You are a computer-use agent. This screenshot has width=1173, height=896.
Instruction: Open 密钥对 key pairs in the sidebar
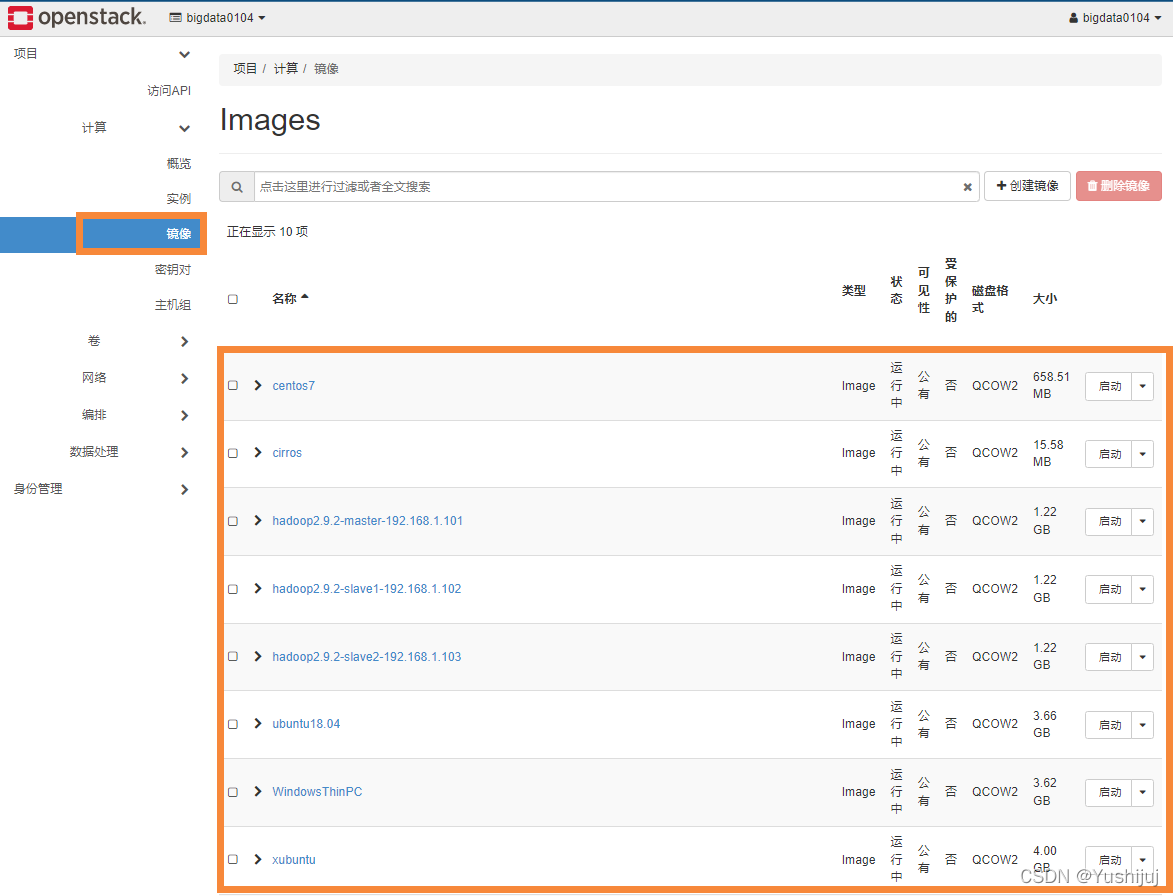173,269
